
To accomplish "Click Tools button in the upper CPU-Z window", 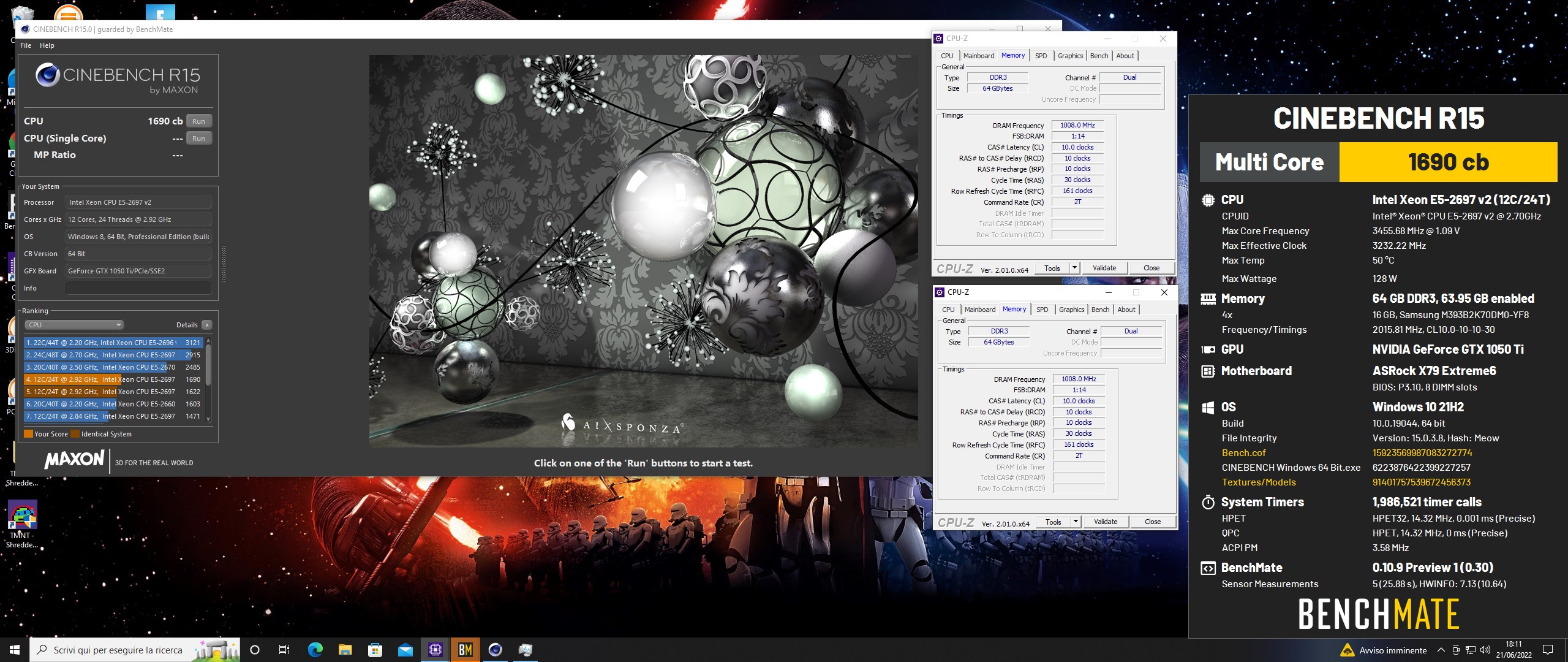I will [1052, 268].
